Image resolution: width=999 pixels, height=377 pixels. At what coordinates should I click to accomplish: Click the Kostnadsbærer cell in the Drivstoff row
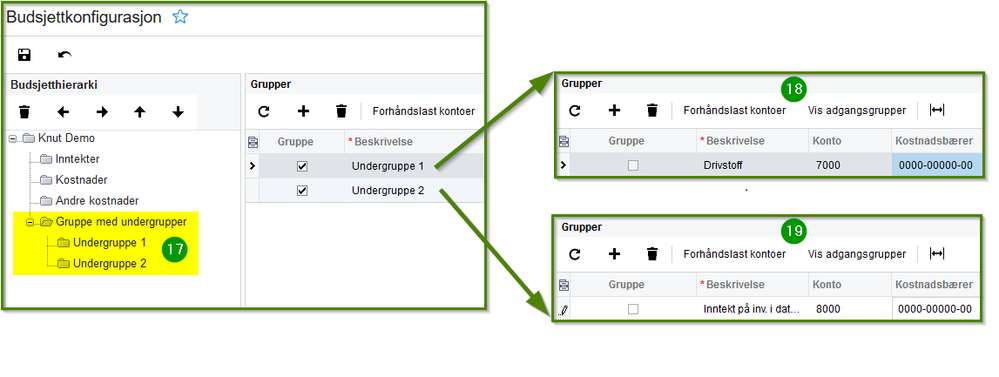(935, 166)
